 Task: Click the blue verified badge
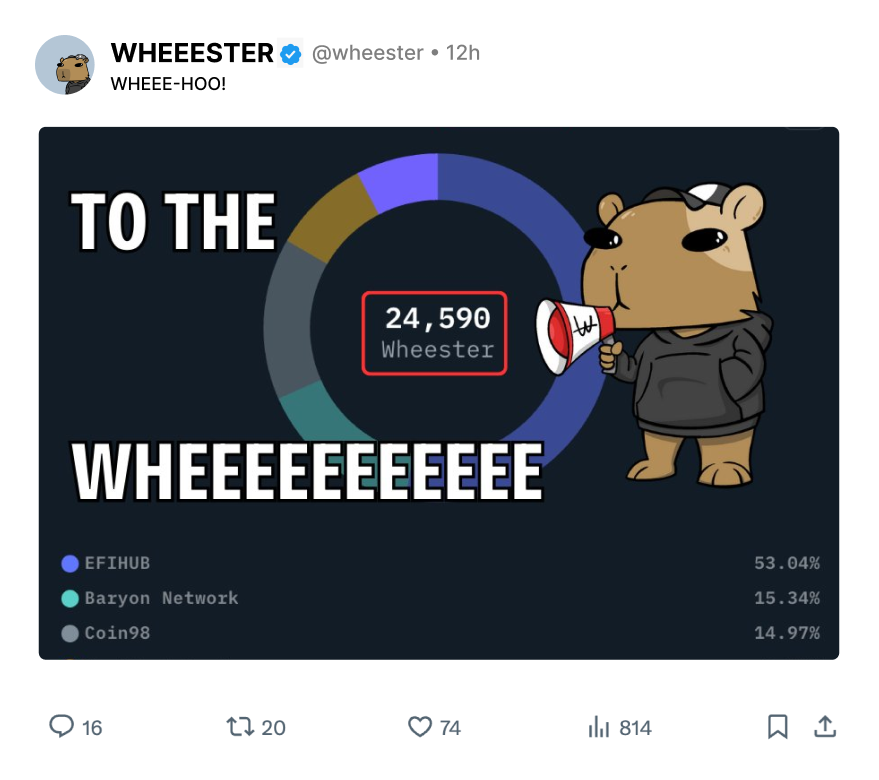coord(290,54)
